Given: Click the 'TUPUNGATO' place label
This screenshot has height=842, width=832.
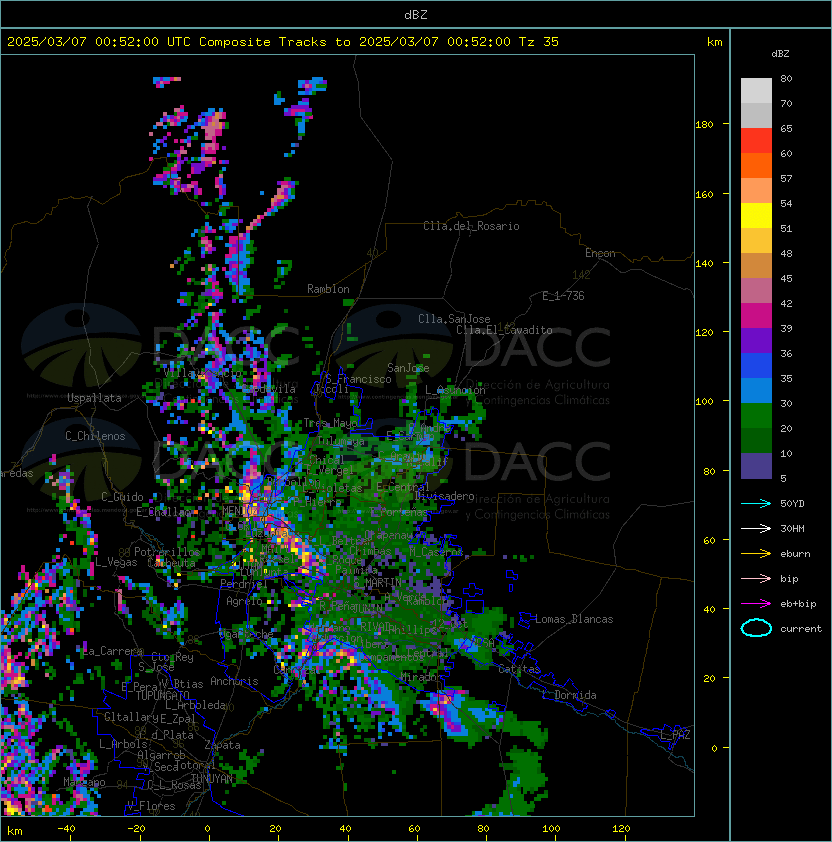Looking at the screenshot, I should pos(162,695).
